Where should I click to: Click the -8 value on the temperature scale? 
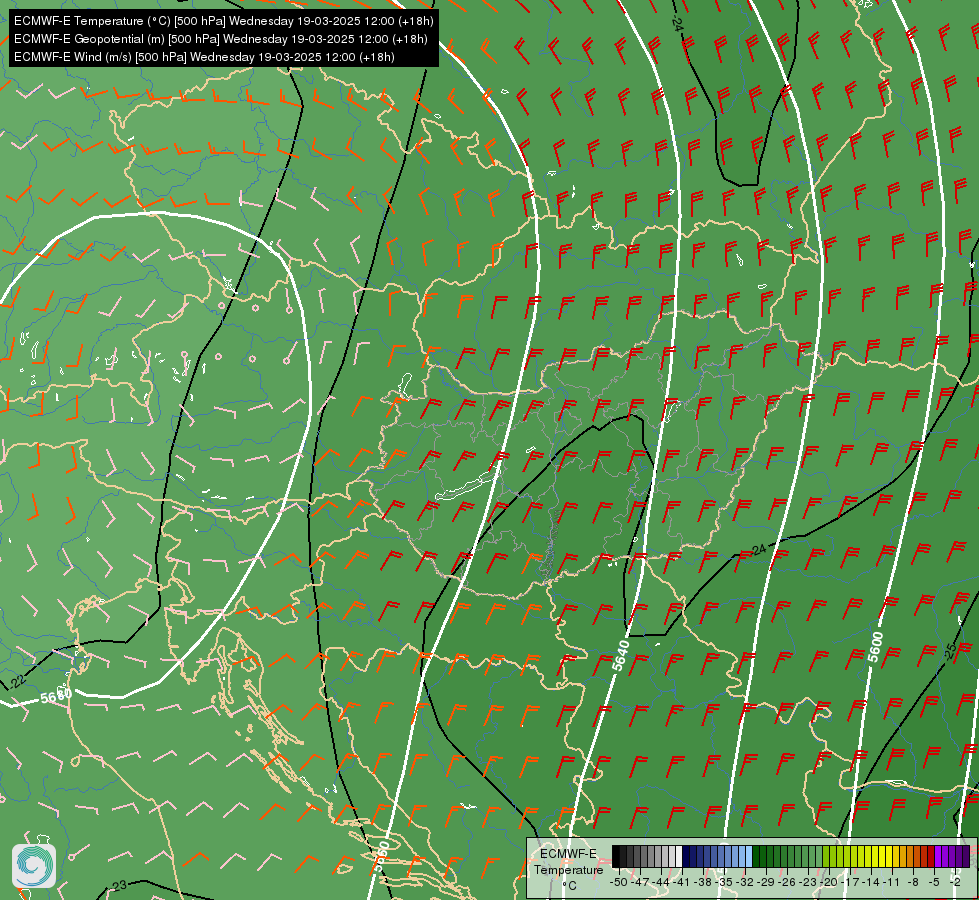[913, 882]
